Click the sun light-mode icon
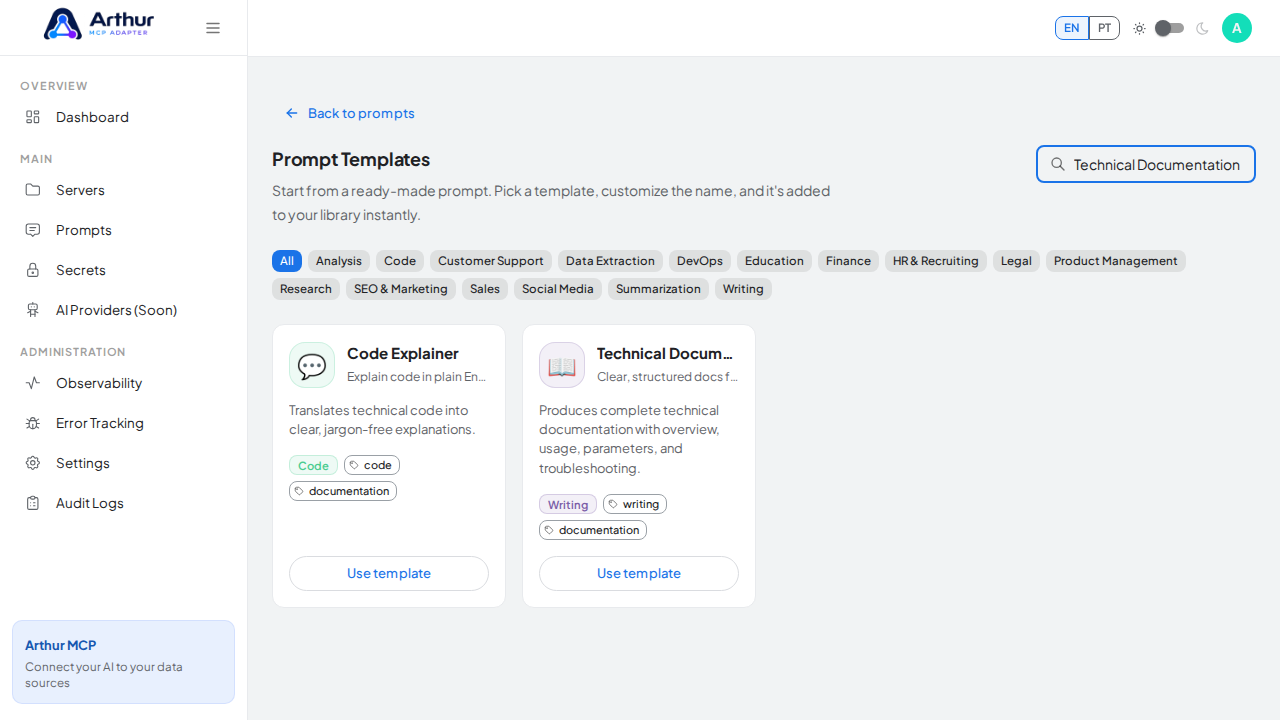 (1139, 28)
